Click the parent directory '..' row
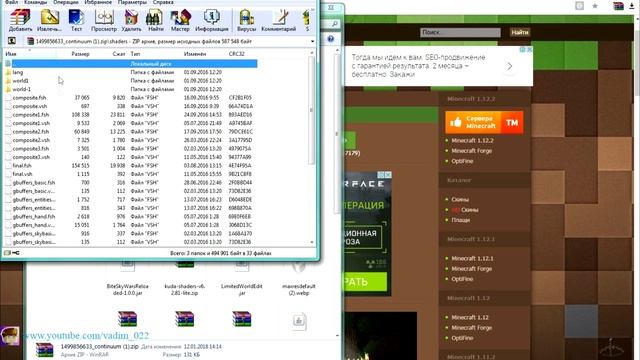 [x=131, y=64]
